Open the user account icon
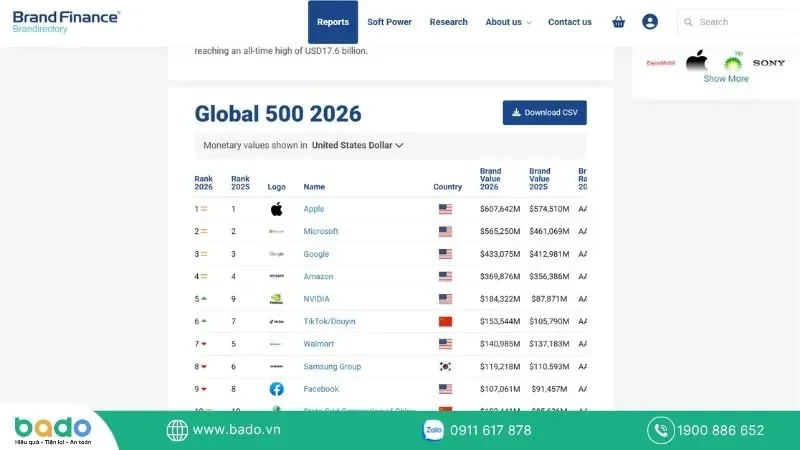 650,21
